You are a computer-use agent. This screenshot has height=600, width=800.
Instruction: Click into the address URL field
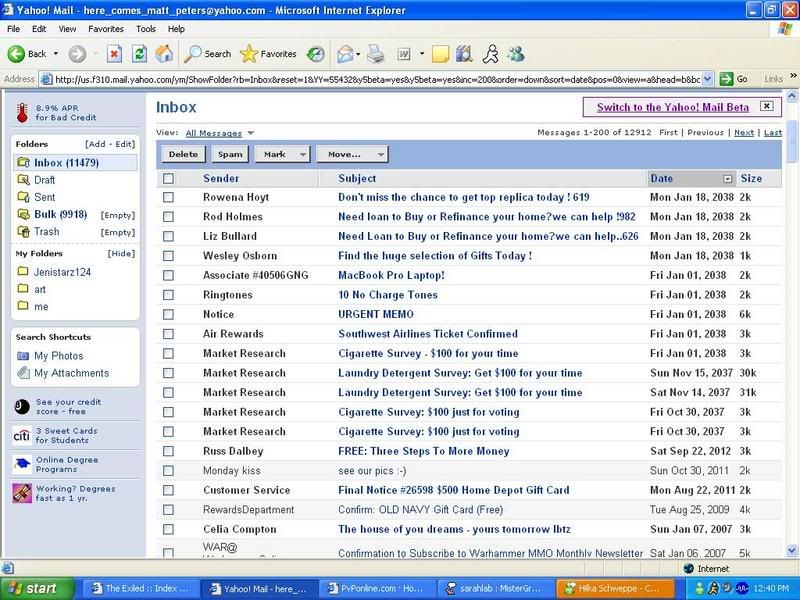coord(377,79)
